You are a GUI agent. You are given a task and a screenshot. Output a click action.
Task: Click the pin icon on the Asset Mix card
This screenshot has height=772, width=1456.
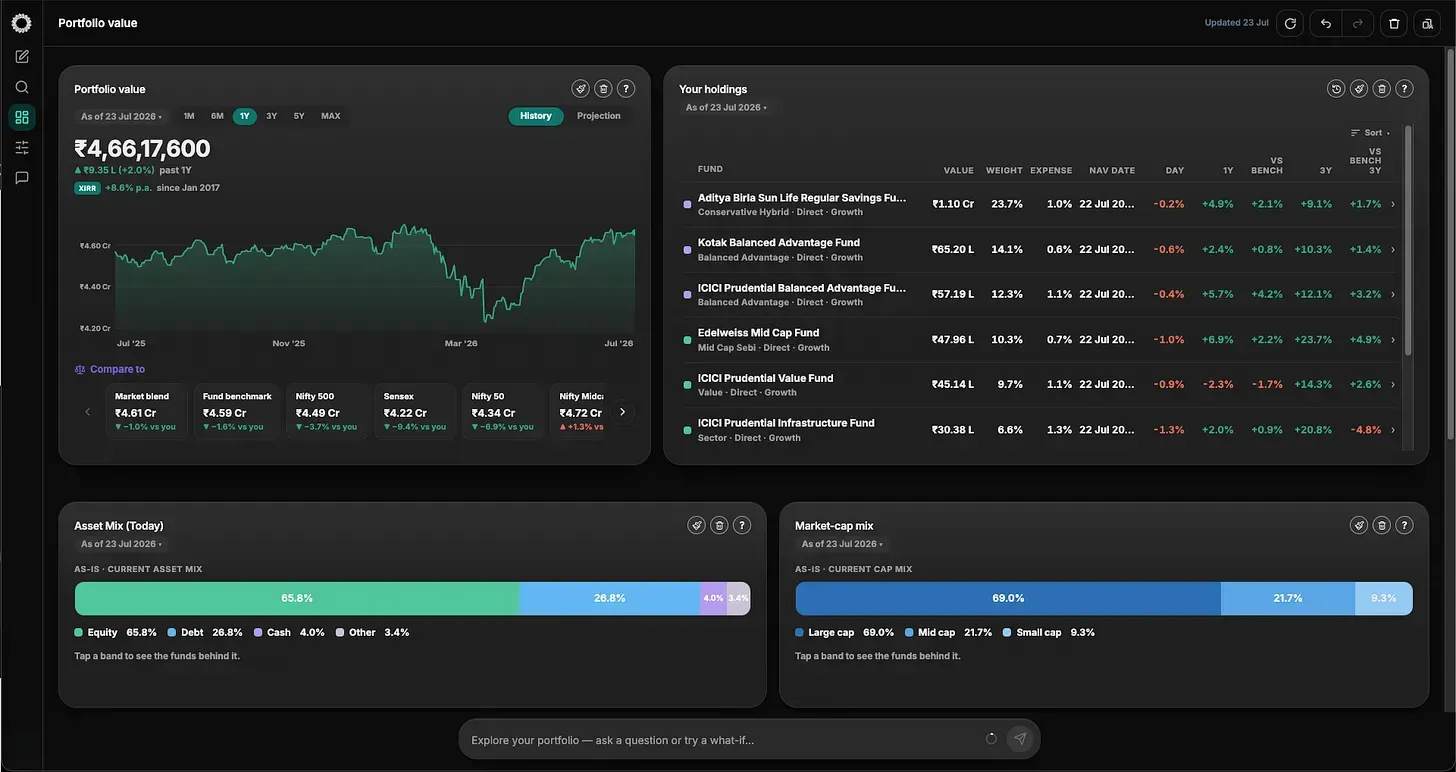pos(696,525)
